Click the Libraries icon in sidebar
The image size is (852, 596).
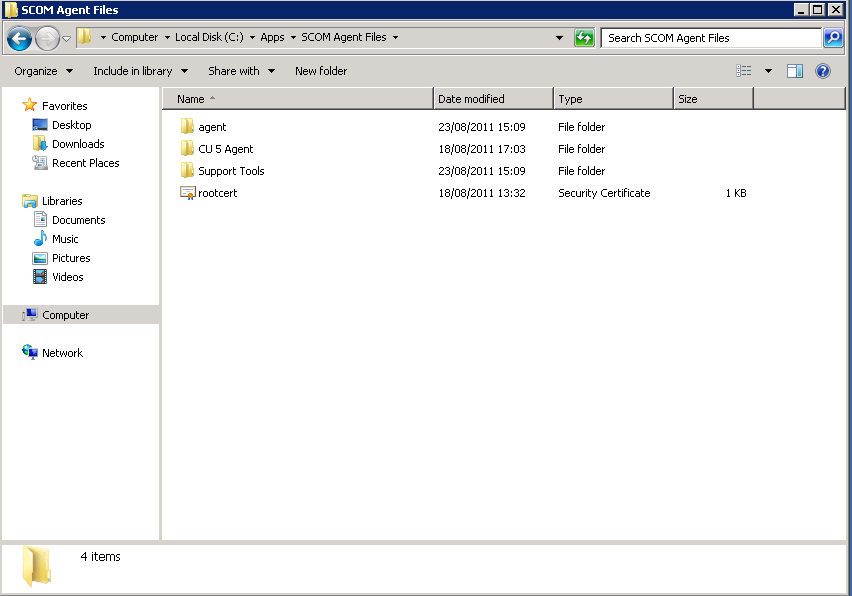click(x=30, y=201)
